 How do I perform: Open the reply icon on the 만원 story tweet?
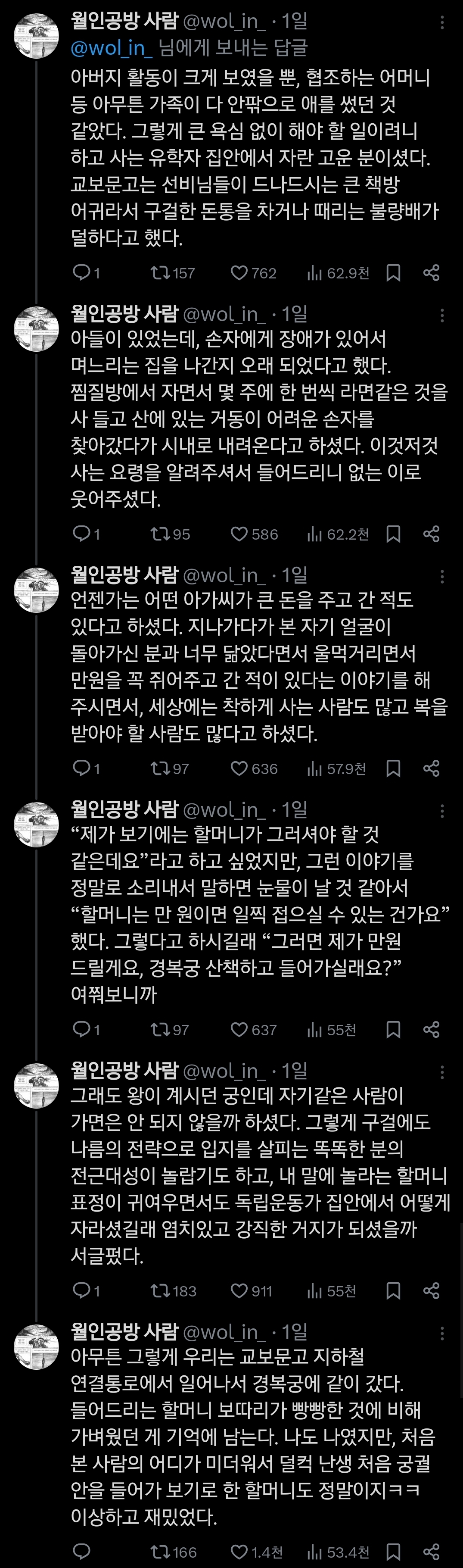coord(82,768)
